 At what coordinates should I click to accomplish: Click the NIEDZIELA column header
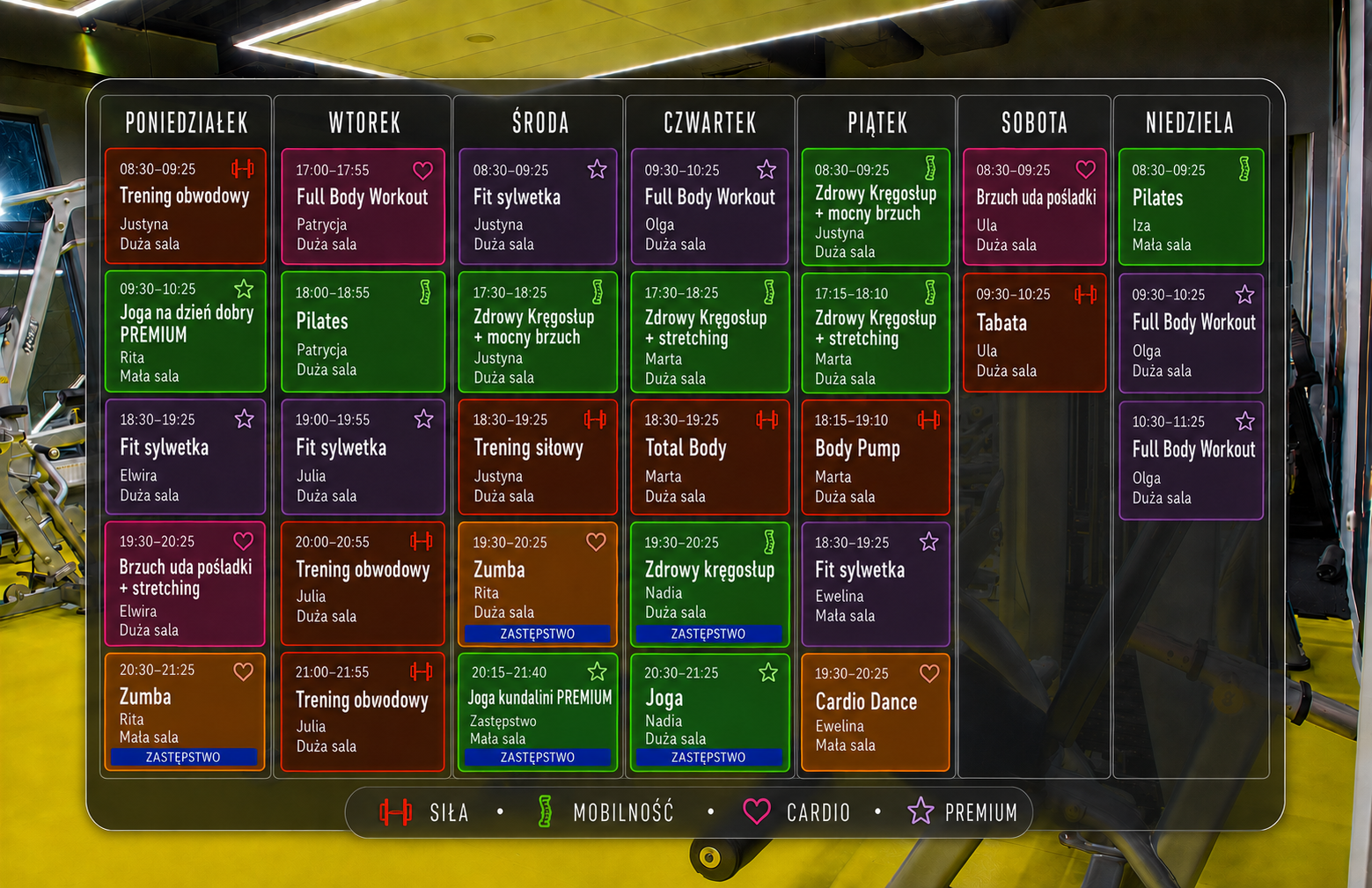[x=1189, y=122]
